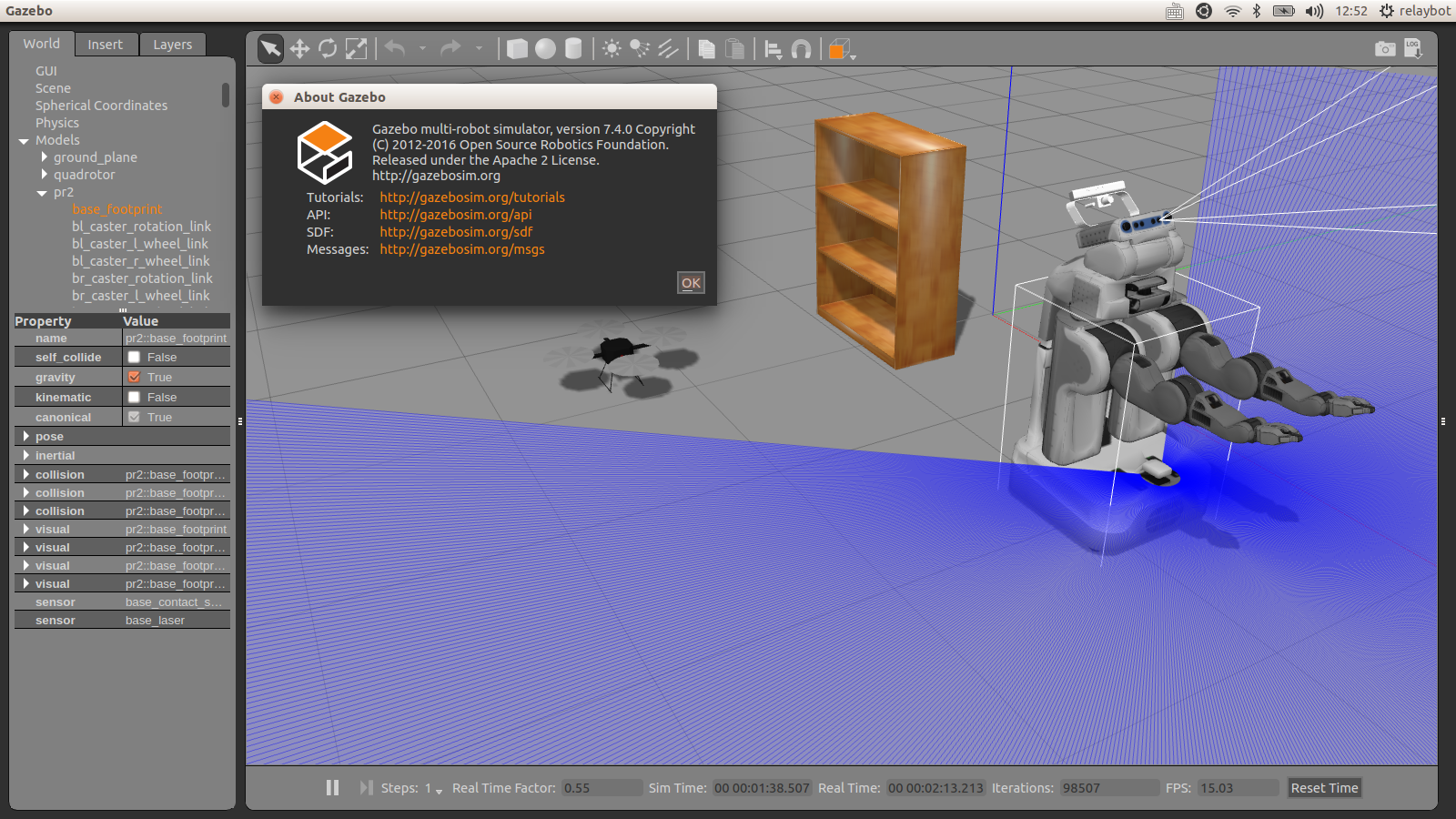Enable the snap magnet tool

click(x=801, y=49)
